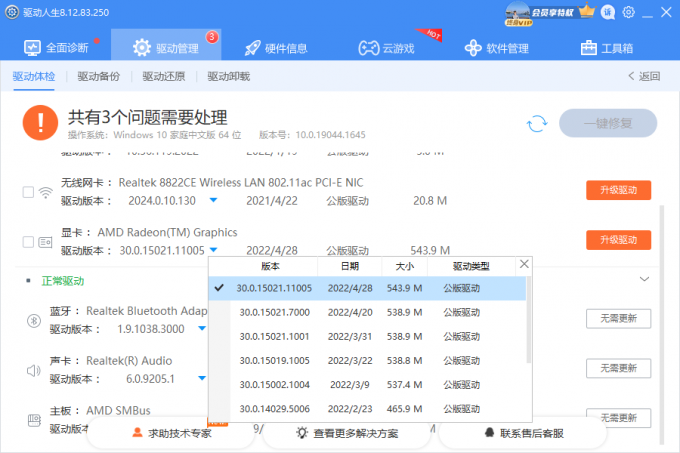
Task: Click the main driver list scrollbar
Action: click(x=662, y=325)
